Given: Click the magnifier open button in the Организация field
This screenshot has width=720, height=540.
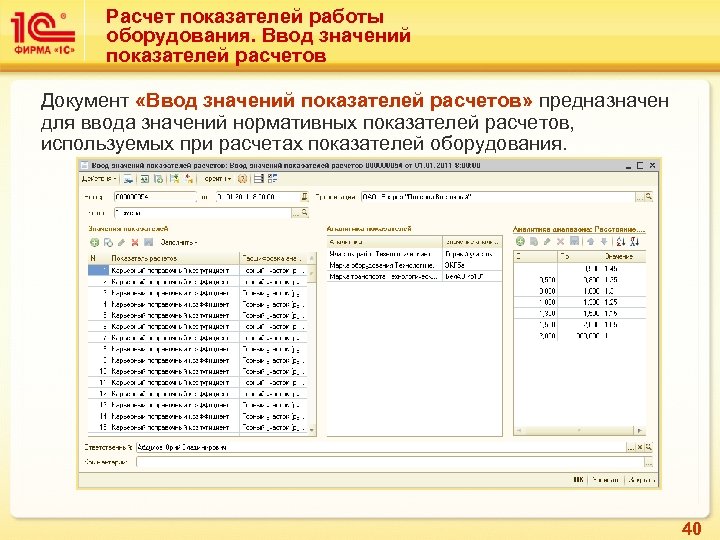Looking at the screenshot, I should (648, 197).
